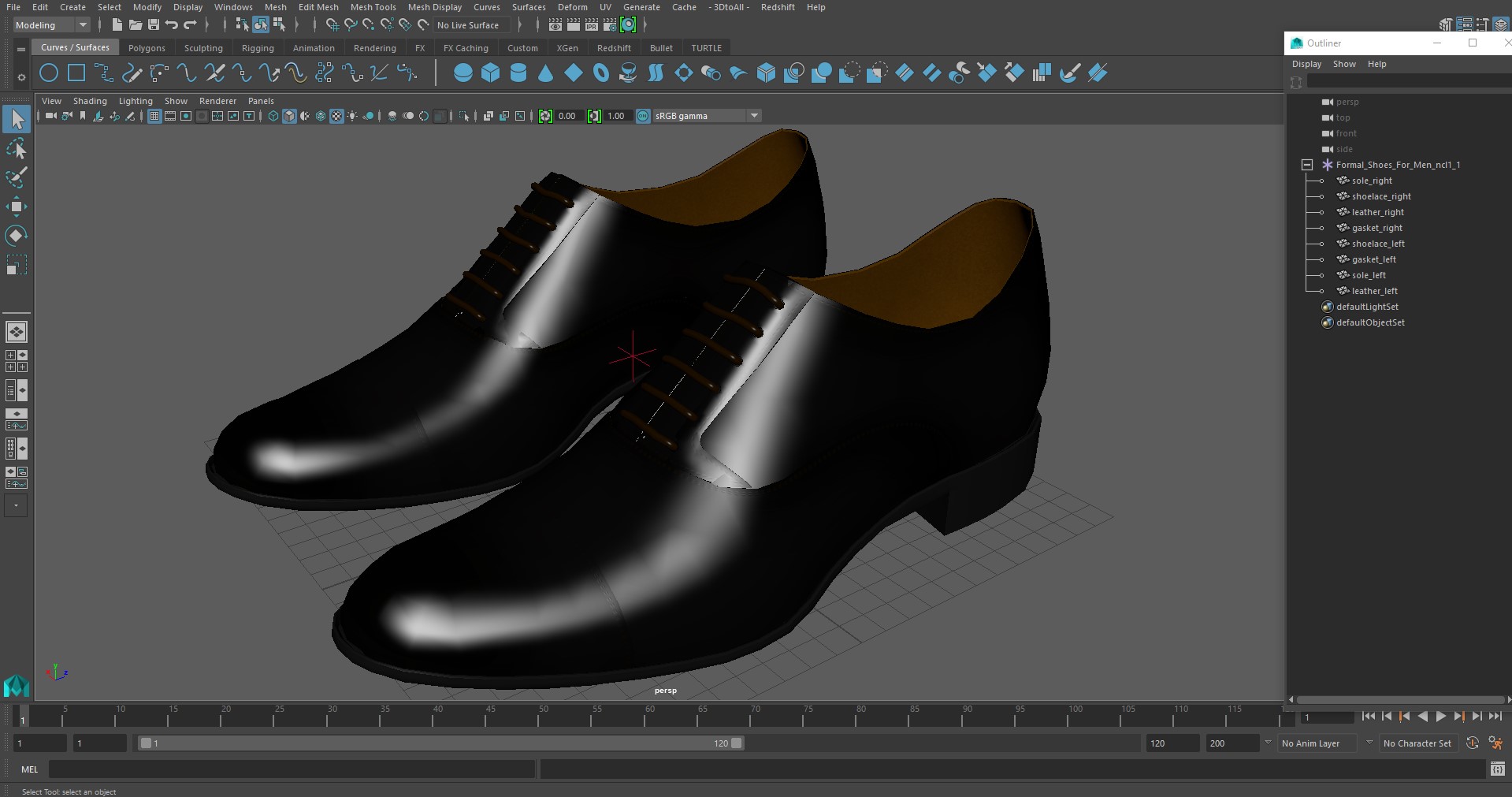The image size is (1512, 797).
Task: Create a NURBS cone from shelf
Action: click(545, 73)
